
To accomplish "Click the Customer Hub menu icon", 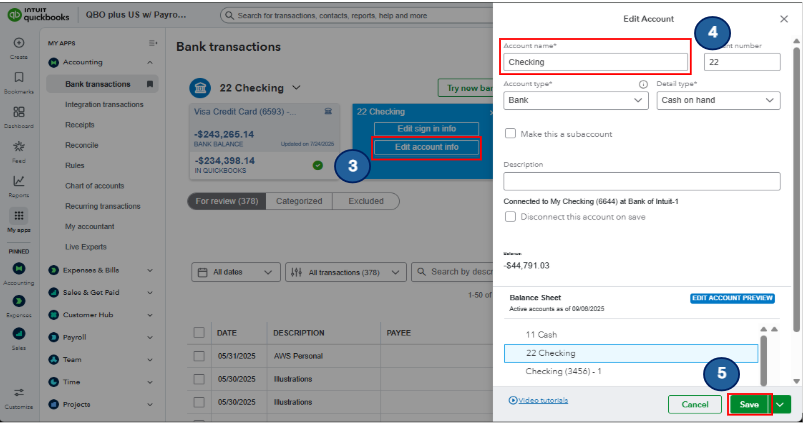I will pos(53,315).
